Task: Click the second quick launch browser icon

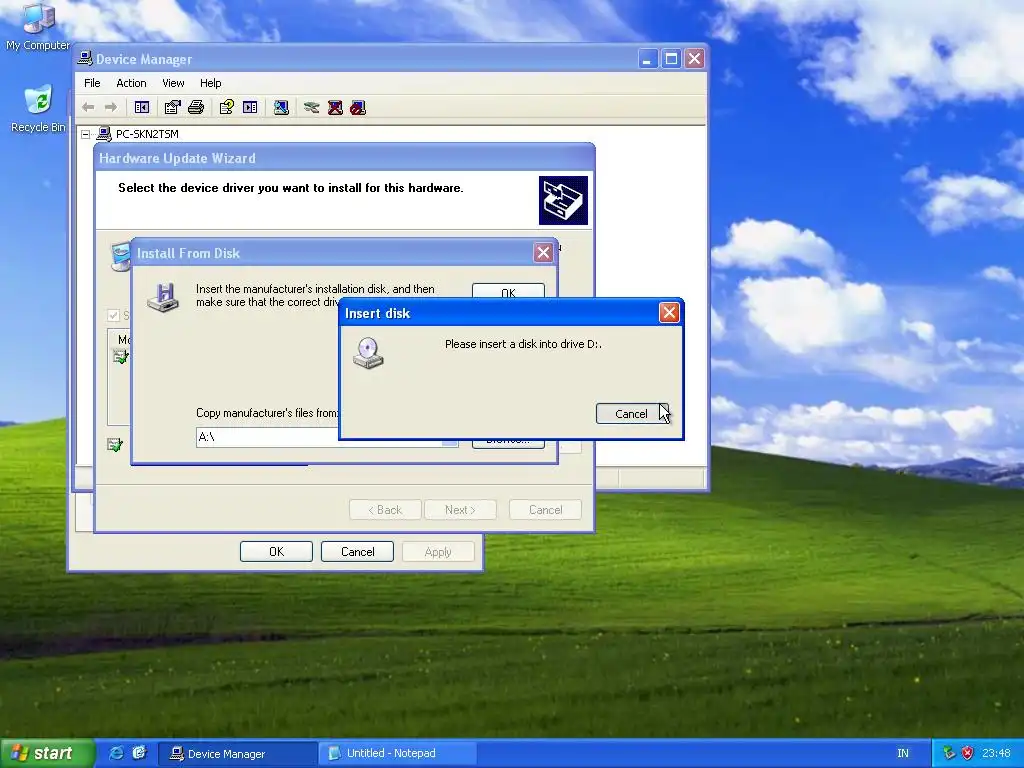Action: 140,753
